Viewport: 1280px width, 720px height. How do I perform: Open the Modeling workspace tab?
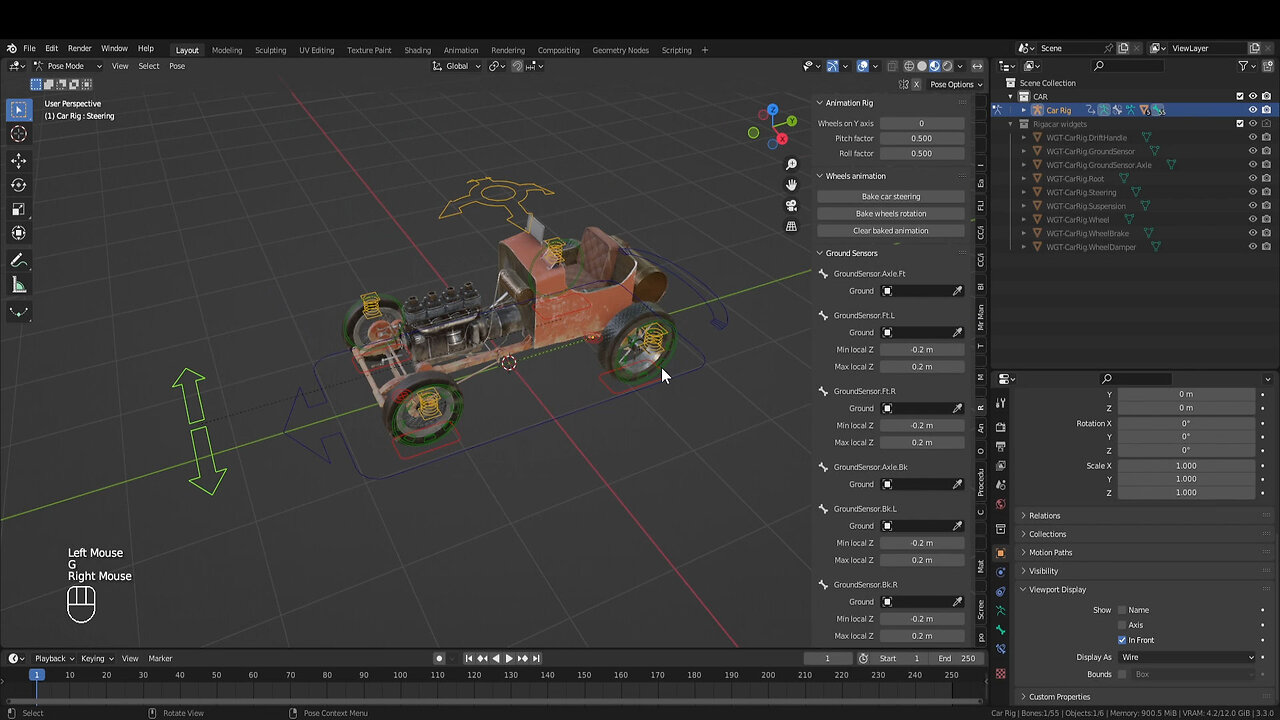click(227, 50)
